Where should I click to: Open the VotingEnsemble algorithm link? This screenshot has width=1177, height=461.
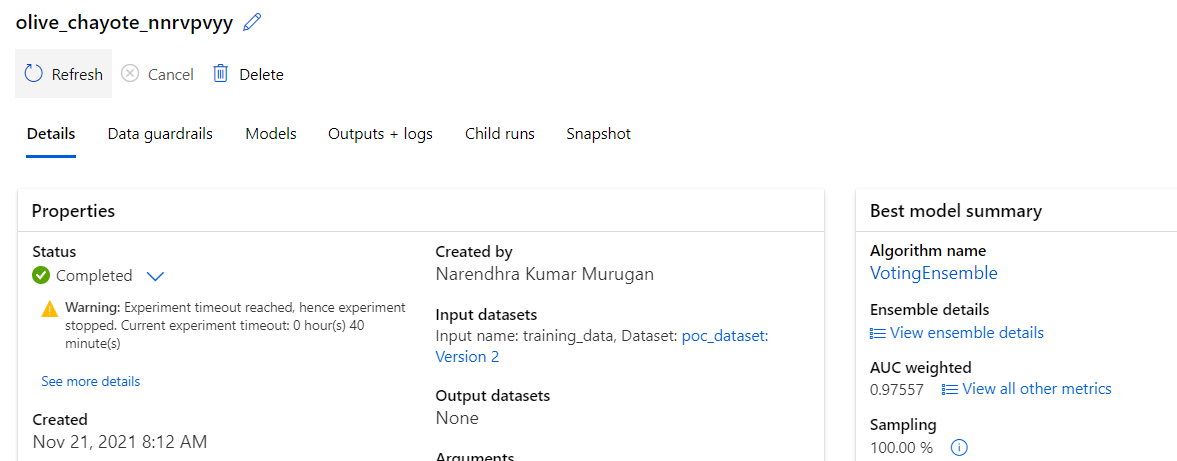(934, 273)
